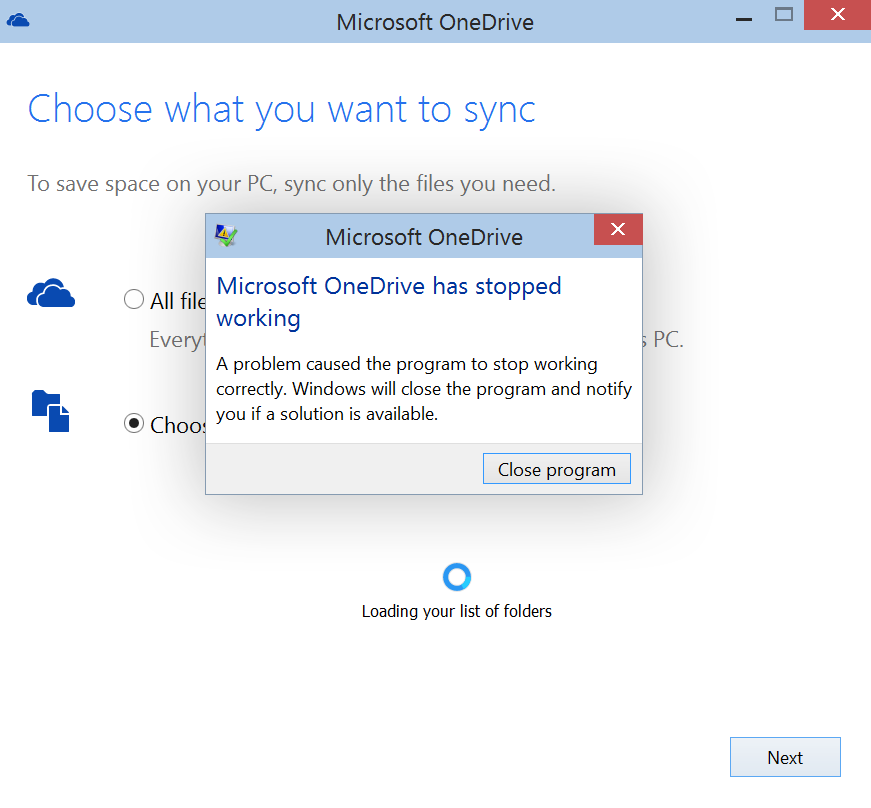This screenshot has width=871, height=808.
Task: Click the loading spinner circle
Action: click(x=457, y=577)
